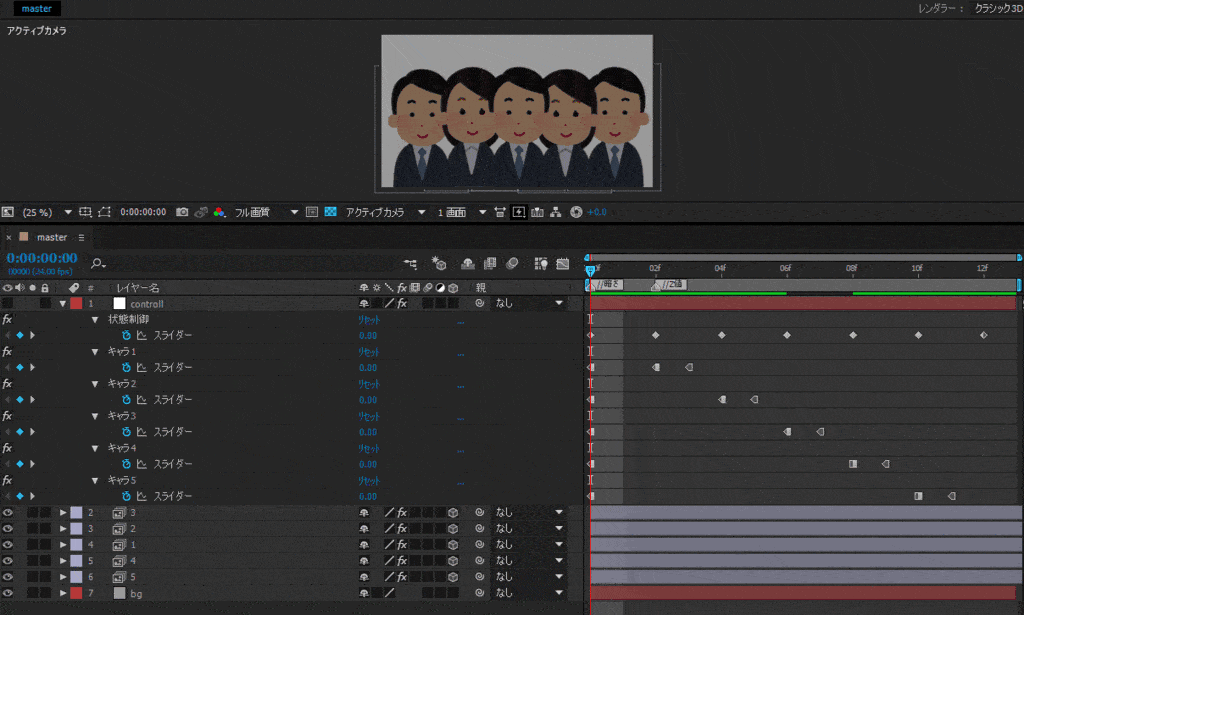Click the show channel RGB icon
Image resolution: width=1208 pixels, height=726 pixels.
219,212
